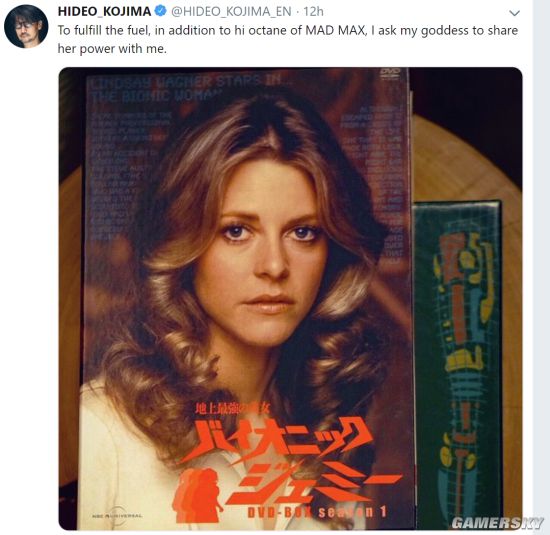Select the tweet text body
The width and height of the screenshot is (550, 535).
288,39
